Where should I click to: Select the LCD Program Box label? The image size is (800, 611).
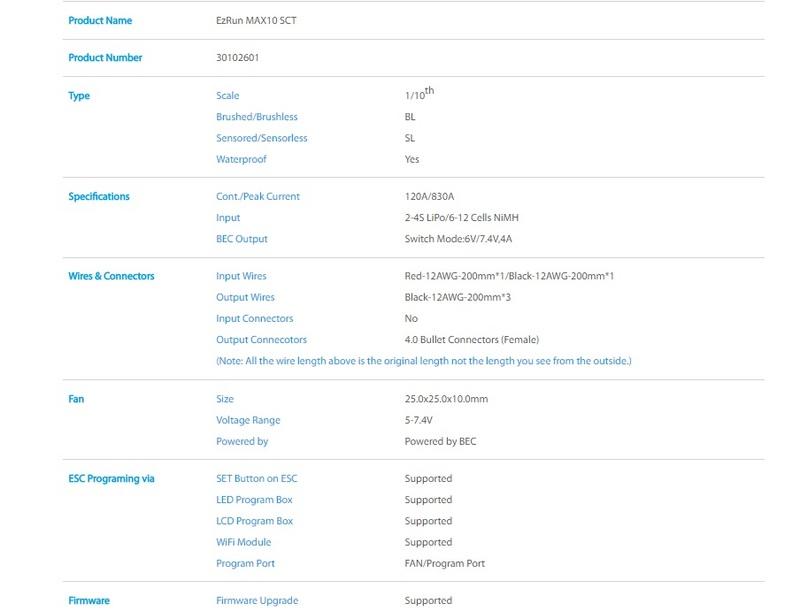[x=254, y=521]
